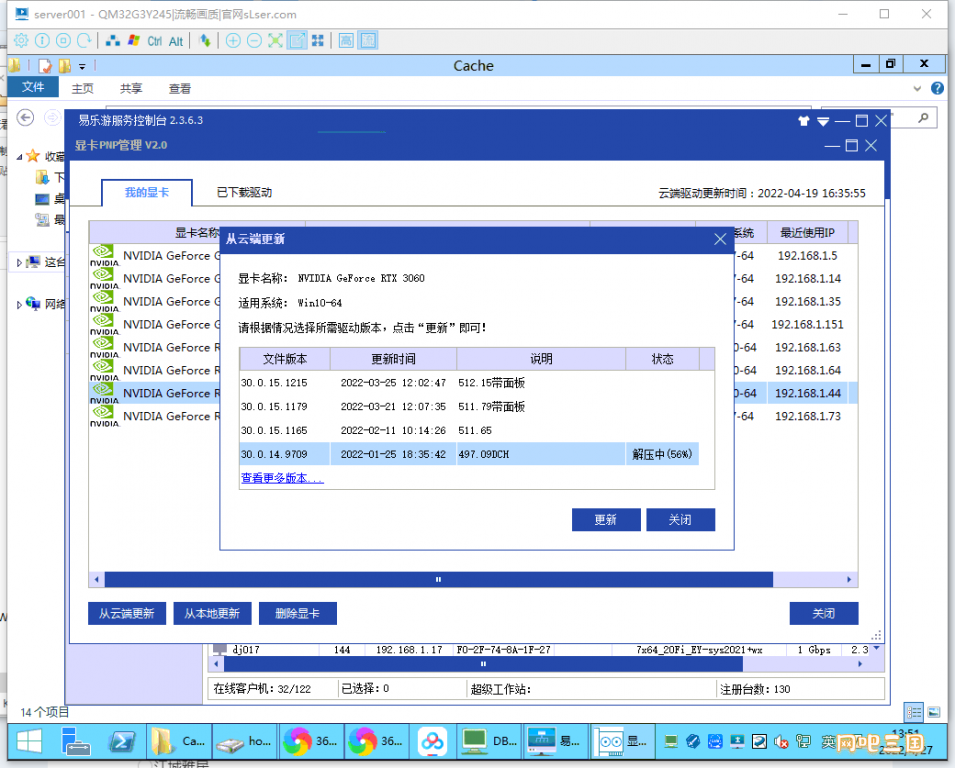Open 主页 ribbon tab in Cache window
The image size is (955, 768).
[x=82, y=89]
